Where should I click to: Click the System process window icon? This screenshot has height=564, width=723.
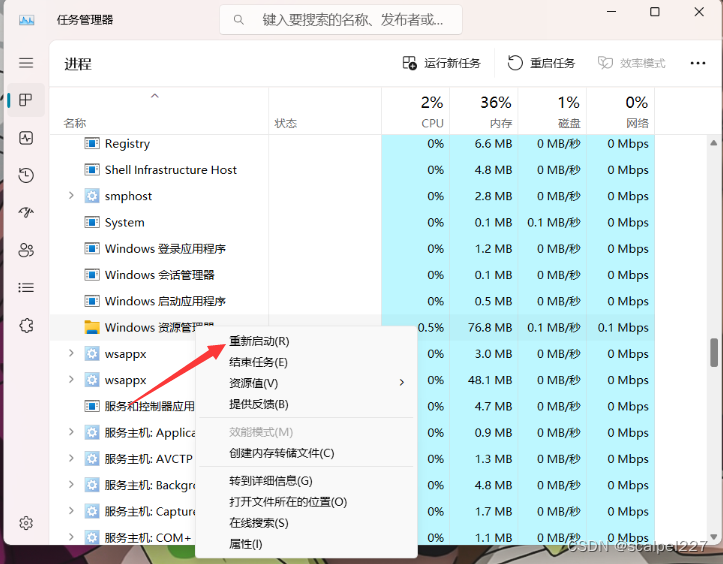click(x=92, y=222)
